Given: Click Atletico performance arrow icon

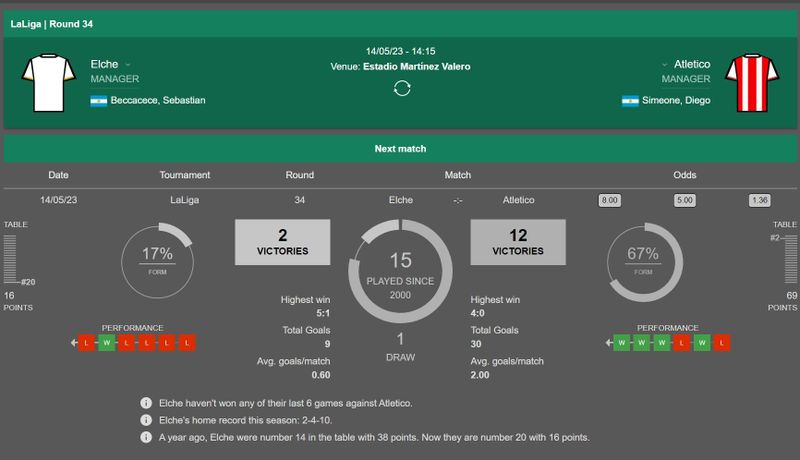Looking at the screenshot, I should 609,343.
